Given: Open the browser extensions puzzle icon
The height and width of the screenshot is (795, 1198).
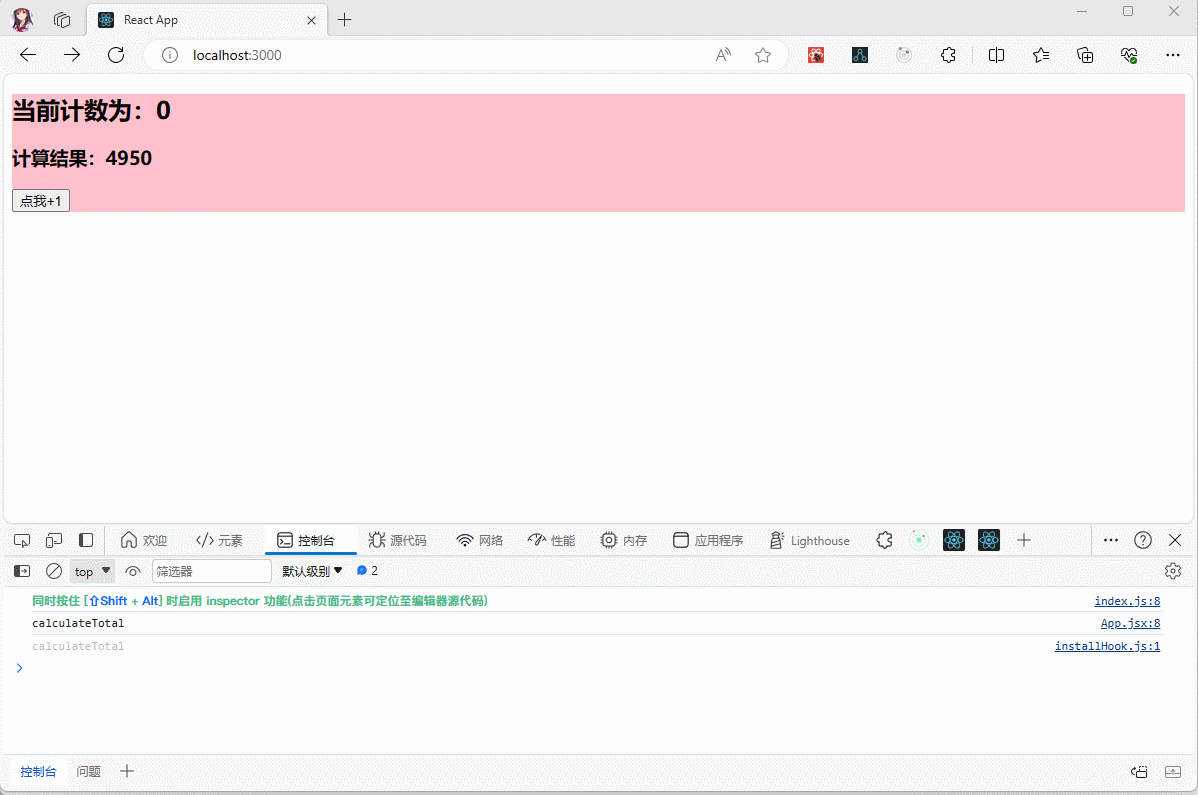Looking at the screenshot, I should pyautogui.click(x=948, y=55).
